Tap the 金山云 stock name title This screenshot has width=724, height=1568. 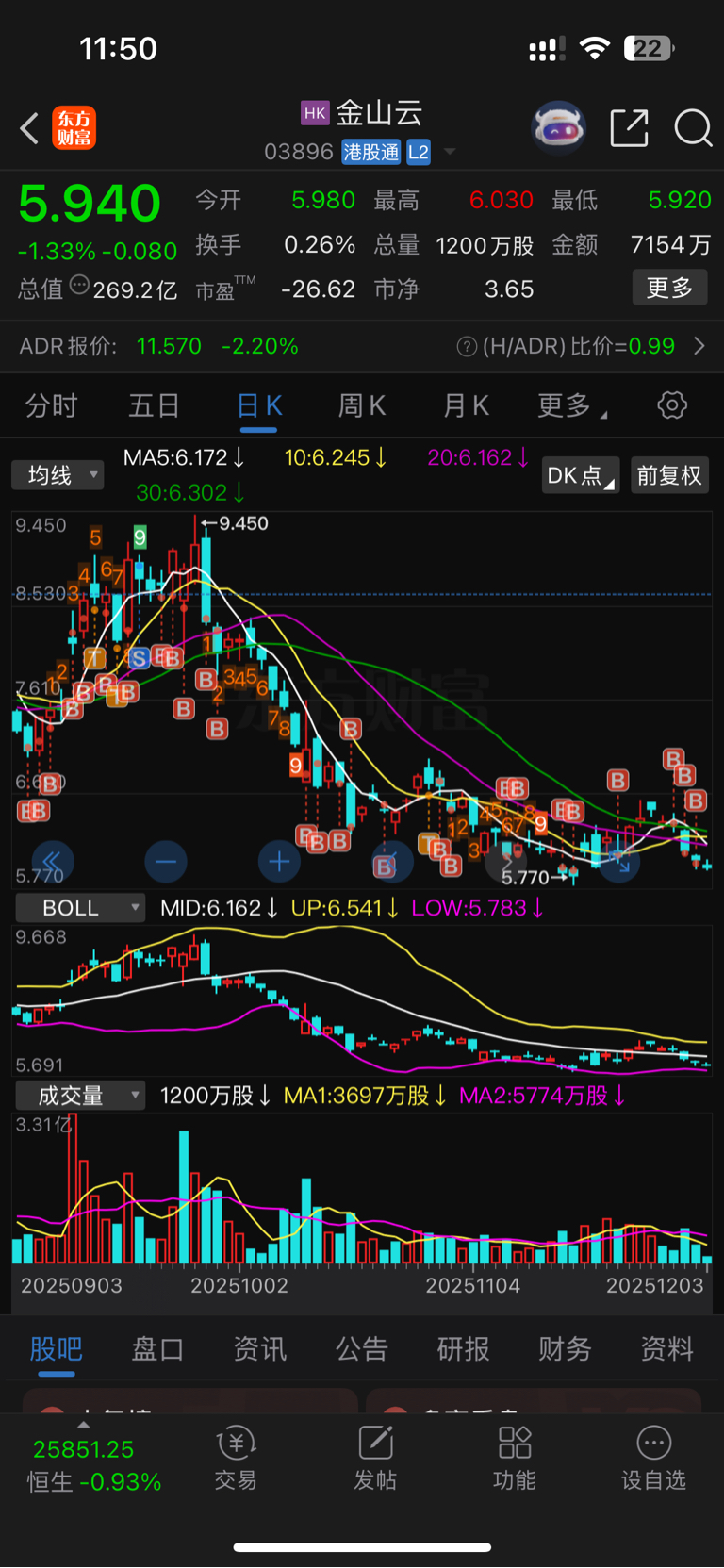(379, 113)
